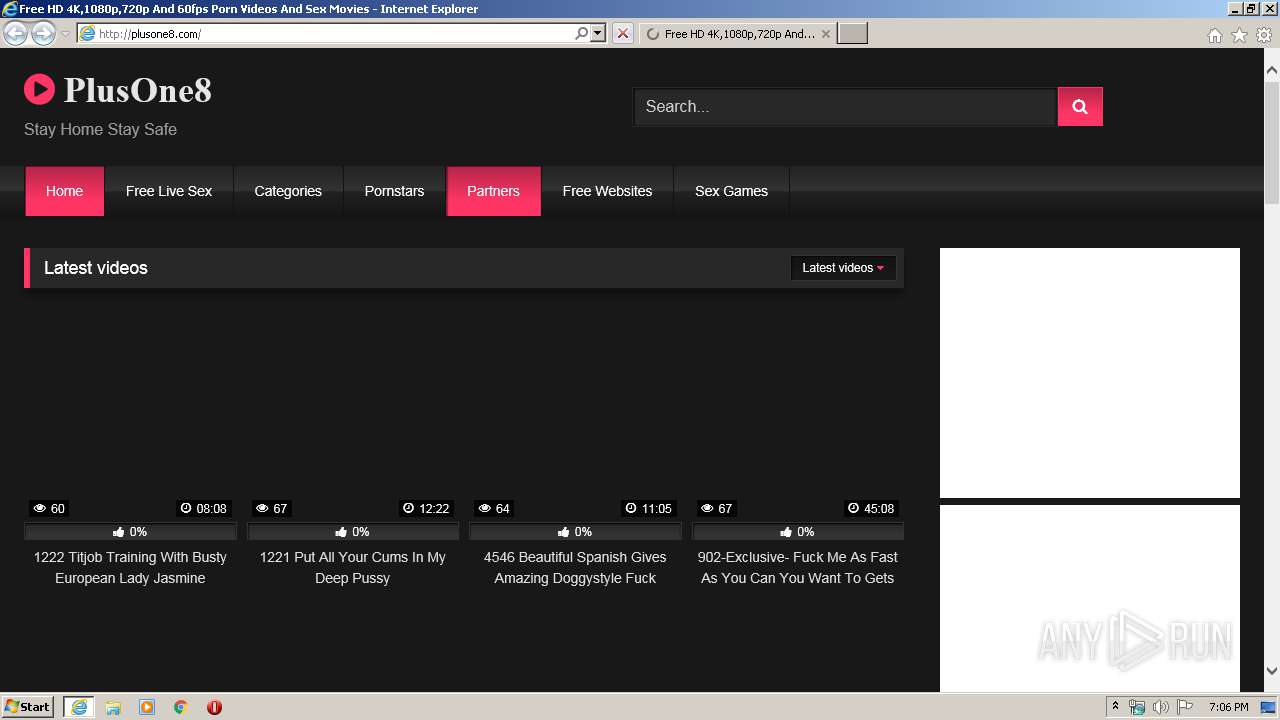Click the clock icon beside 11:05
1280x720 pixels.
point(631,508)
